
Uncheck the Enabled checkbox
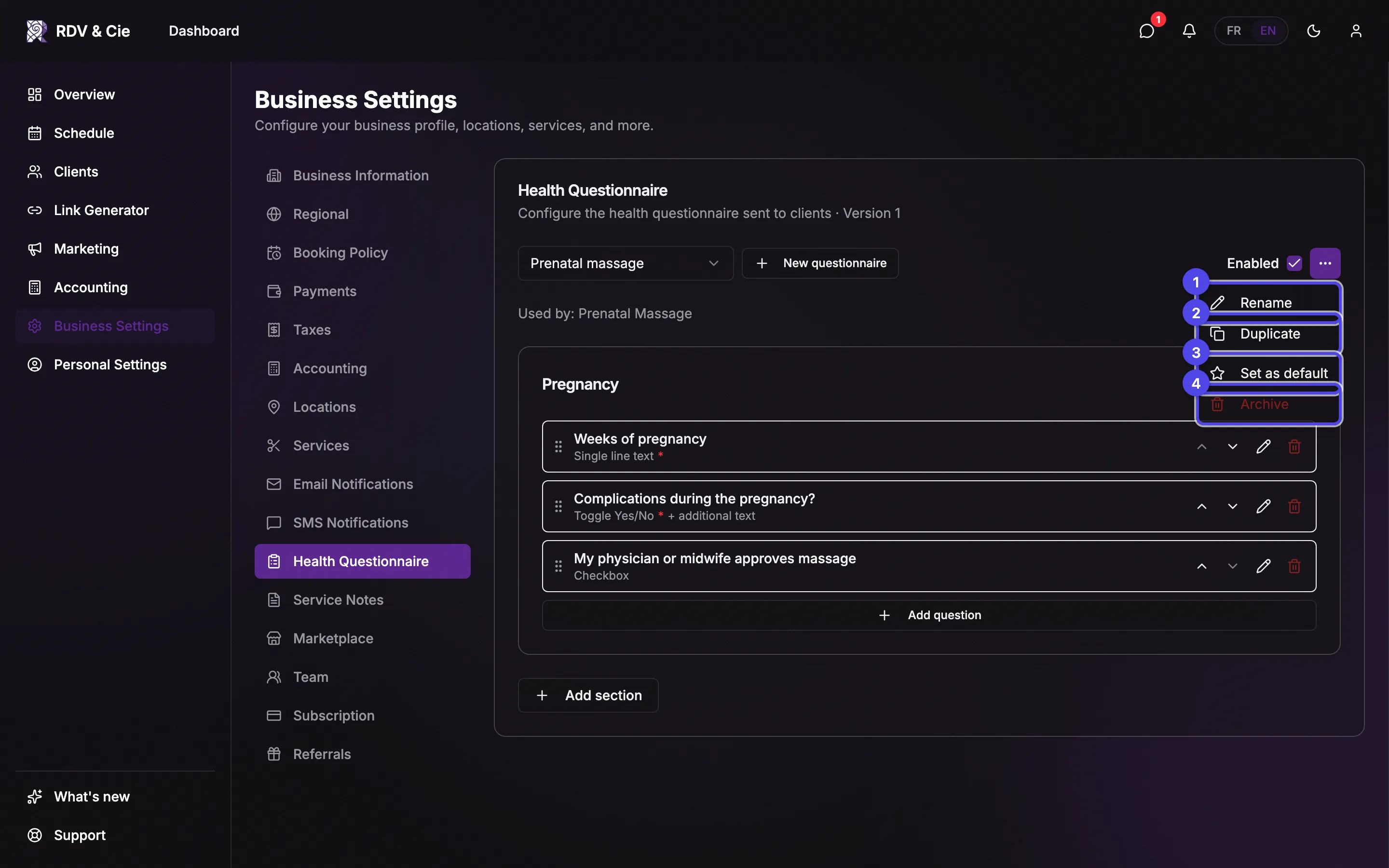pos(1294,263)
